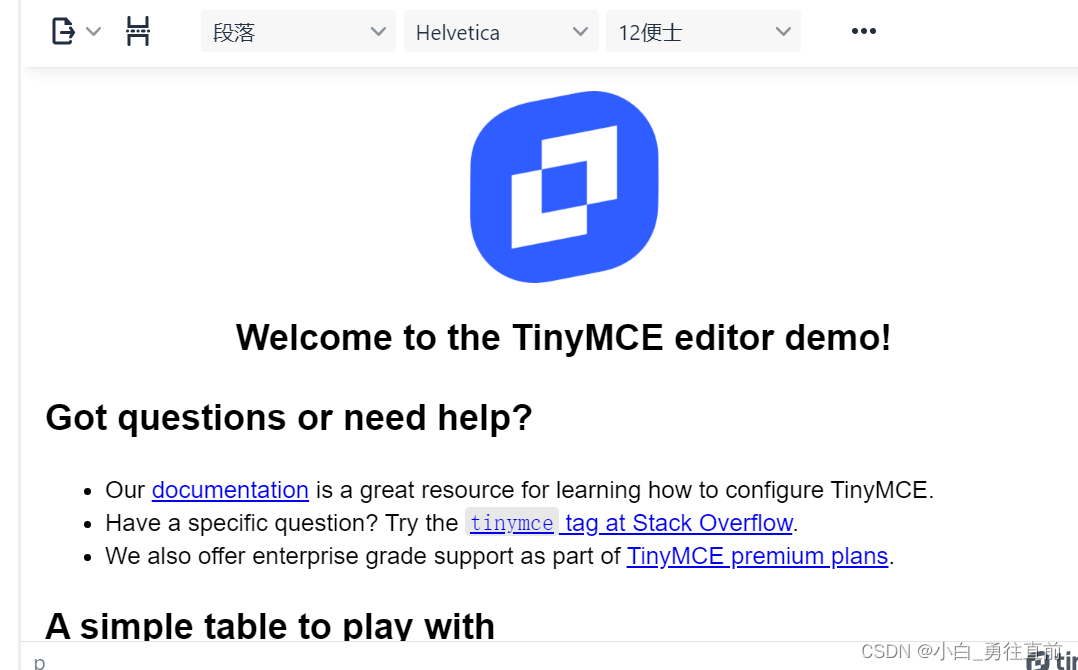
Task: Click the A simple table to play with heading
Action: point(269,626)
